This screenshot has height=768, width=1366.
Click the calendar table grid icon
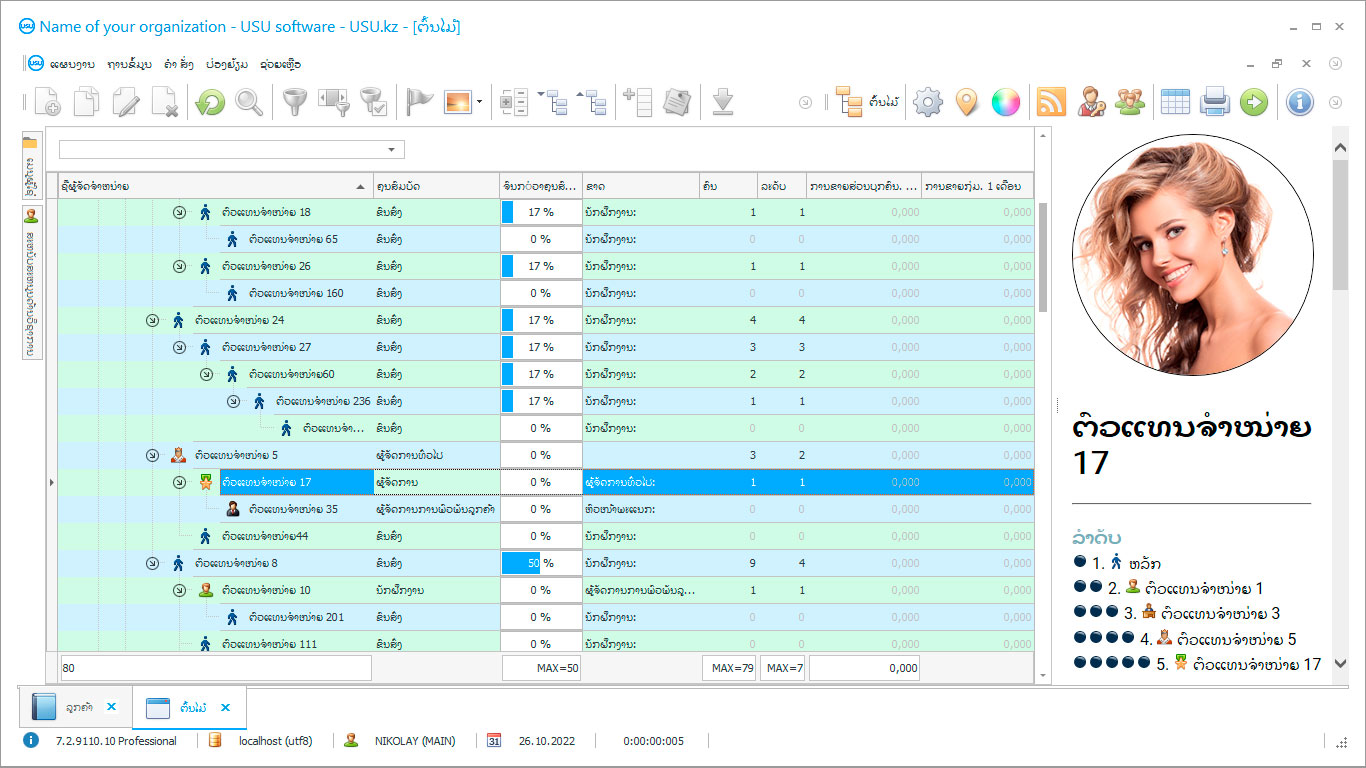pos(1175,102)
